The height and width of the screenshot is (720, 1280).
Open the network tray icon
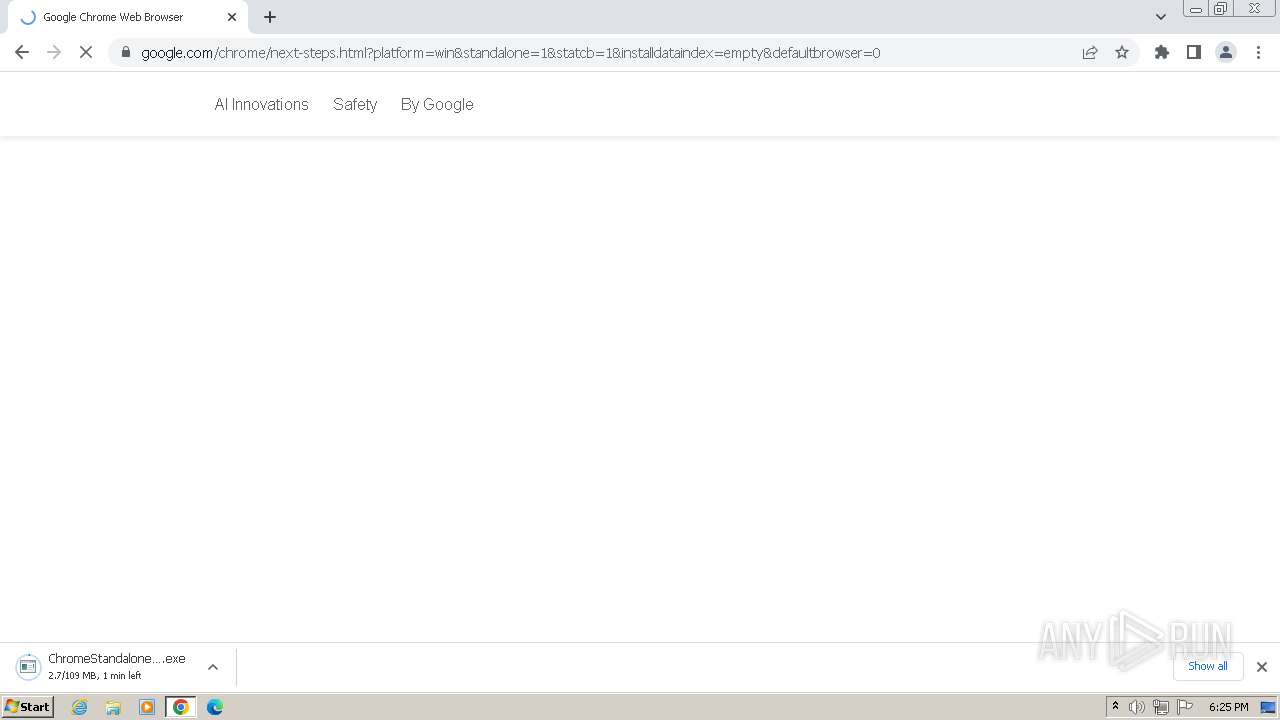click(1161, 707)
